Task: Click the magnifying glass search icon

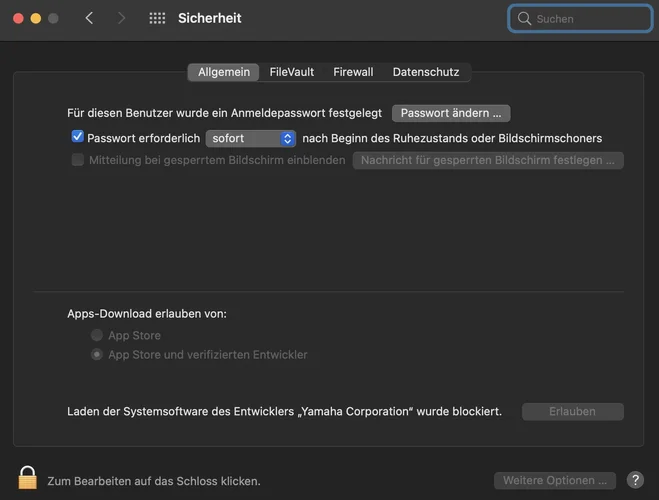Action: 524,18
